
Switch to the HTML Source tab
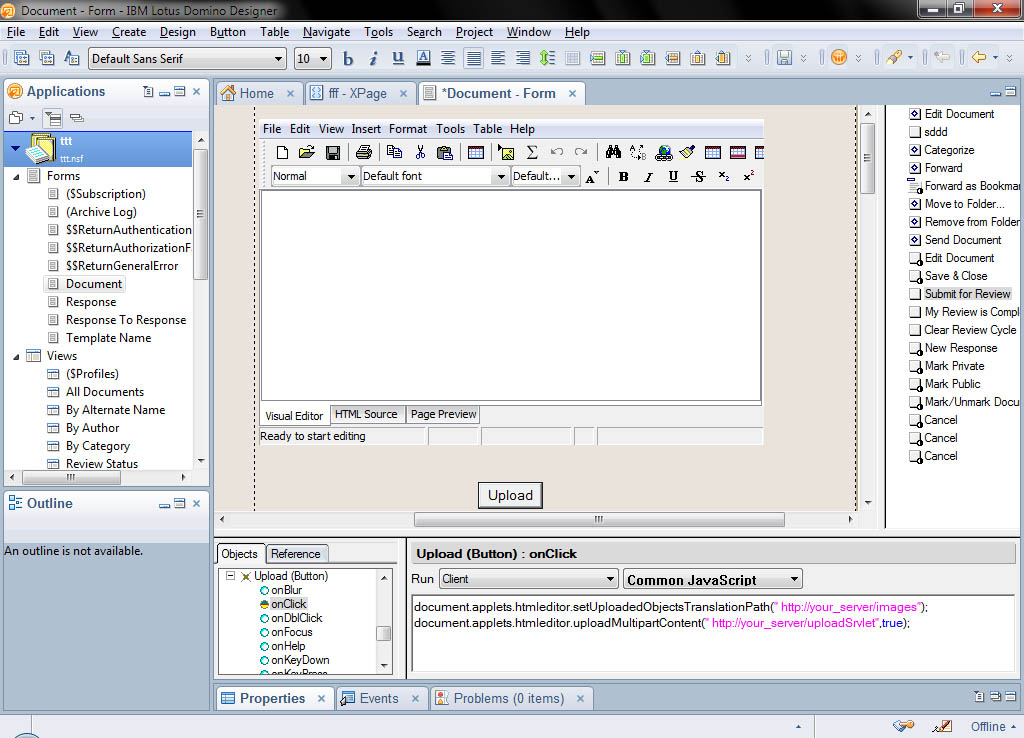coord(366,414)
